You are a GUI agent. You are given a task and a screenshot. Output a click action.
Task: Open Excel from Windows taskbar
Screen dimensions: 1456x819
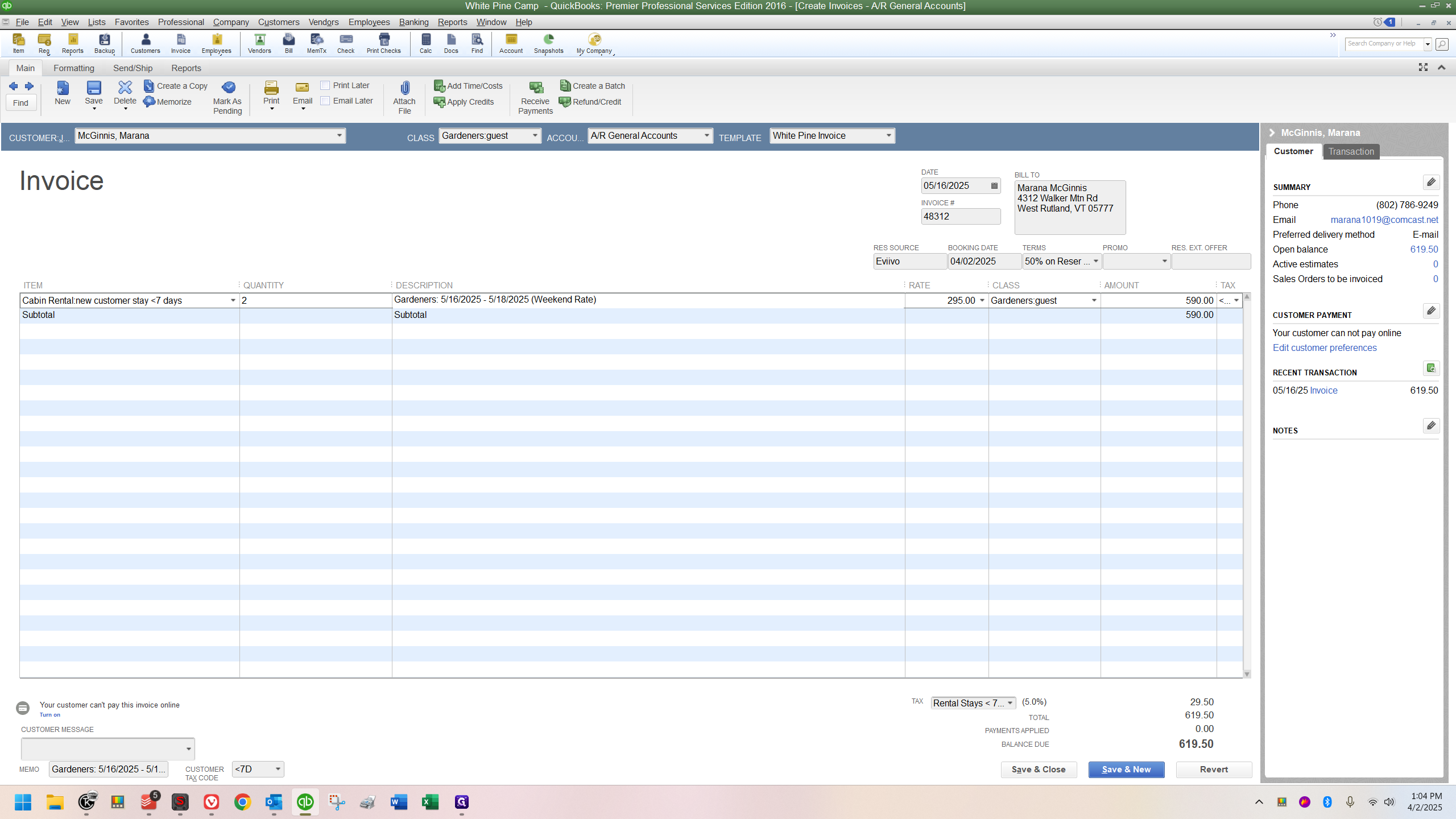click(430, 802)
